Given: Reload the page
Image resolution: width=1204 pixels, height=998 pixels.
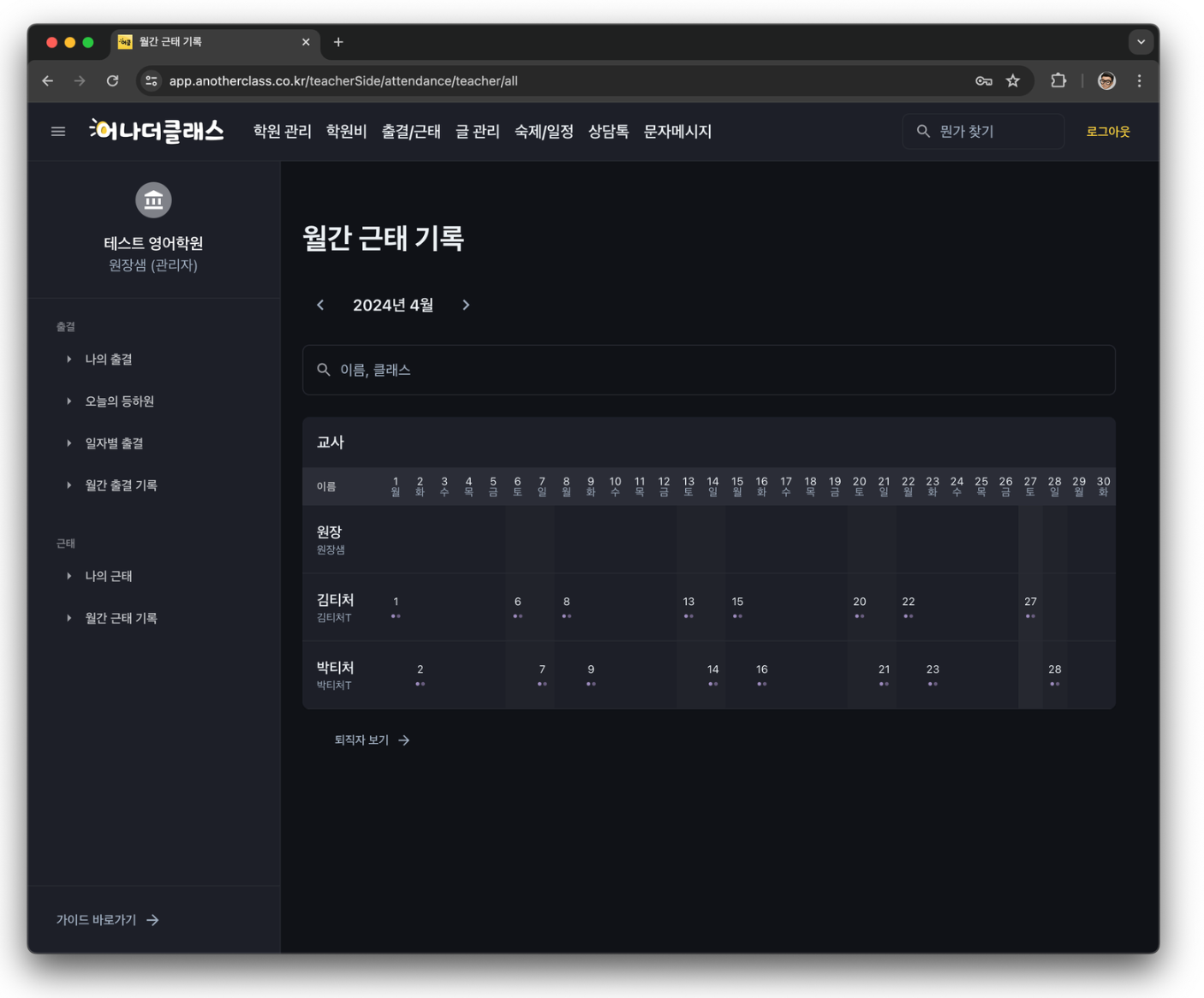Looking at the screenshot, I should [112, 81].
